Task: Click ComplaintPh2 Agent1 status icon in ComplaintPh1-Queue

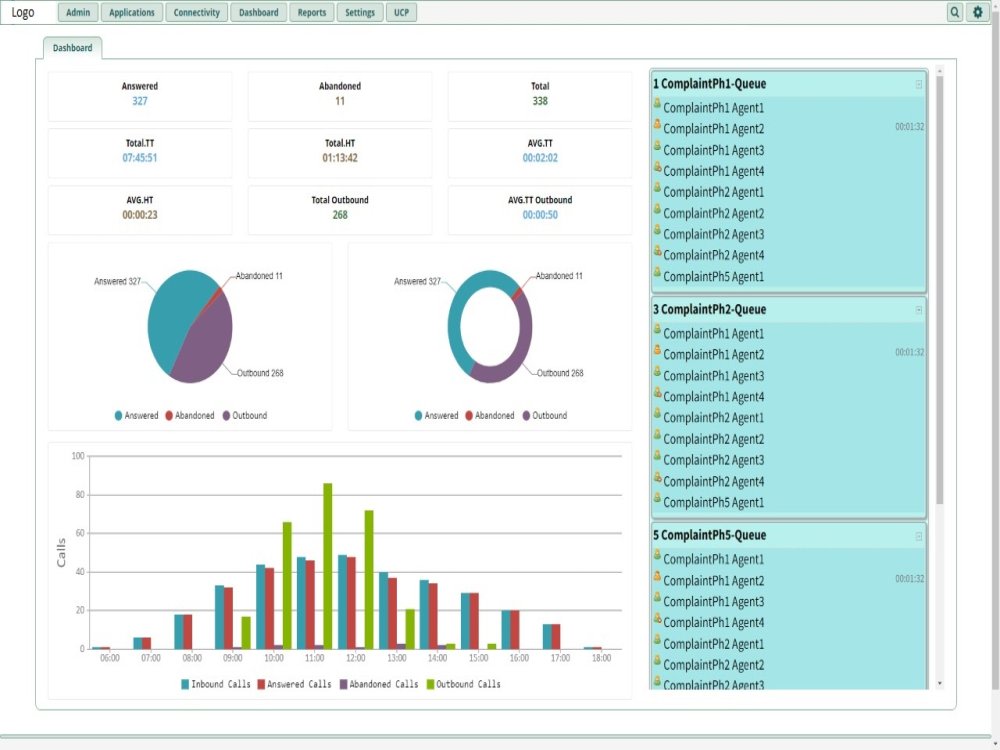Action: (x=657, y=188)
